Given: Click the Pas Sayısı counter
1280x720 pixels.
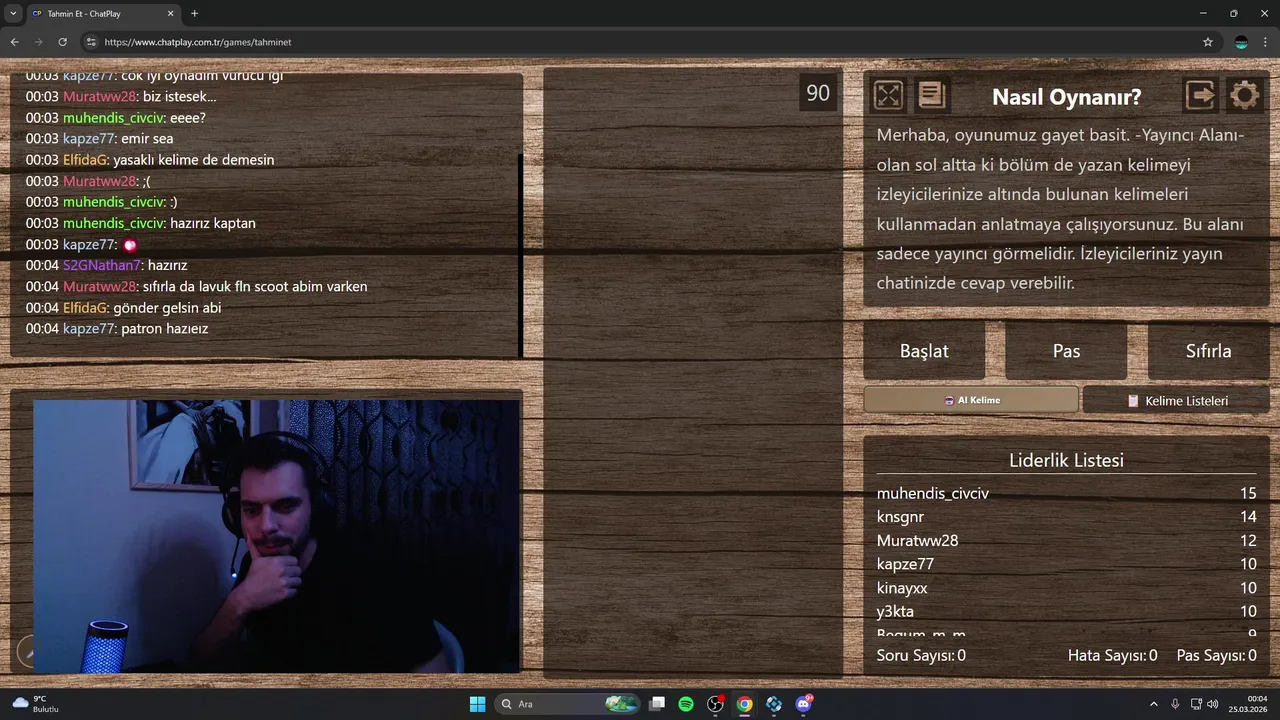Looking at the screenshot, I should coord(1216,656).
